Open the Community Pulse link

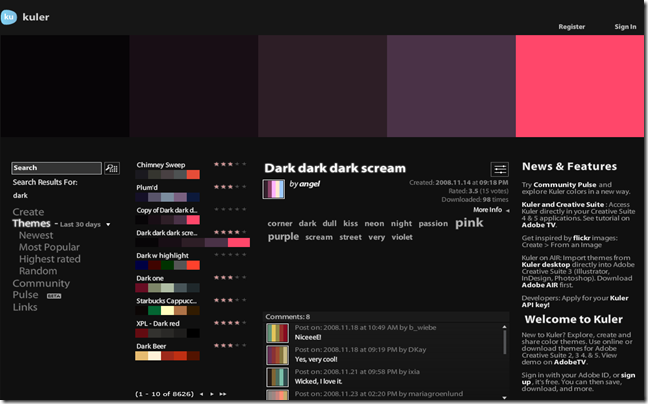click(565, 185)
